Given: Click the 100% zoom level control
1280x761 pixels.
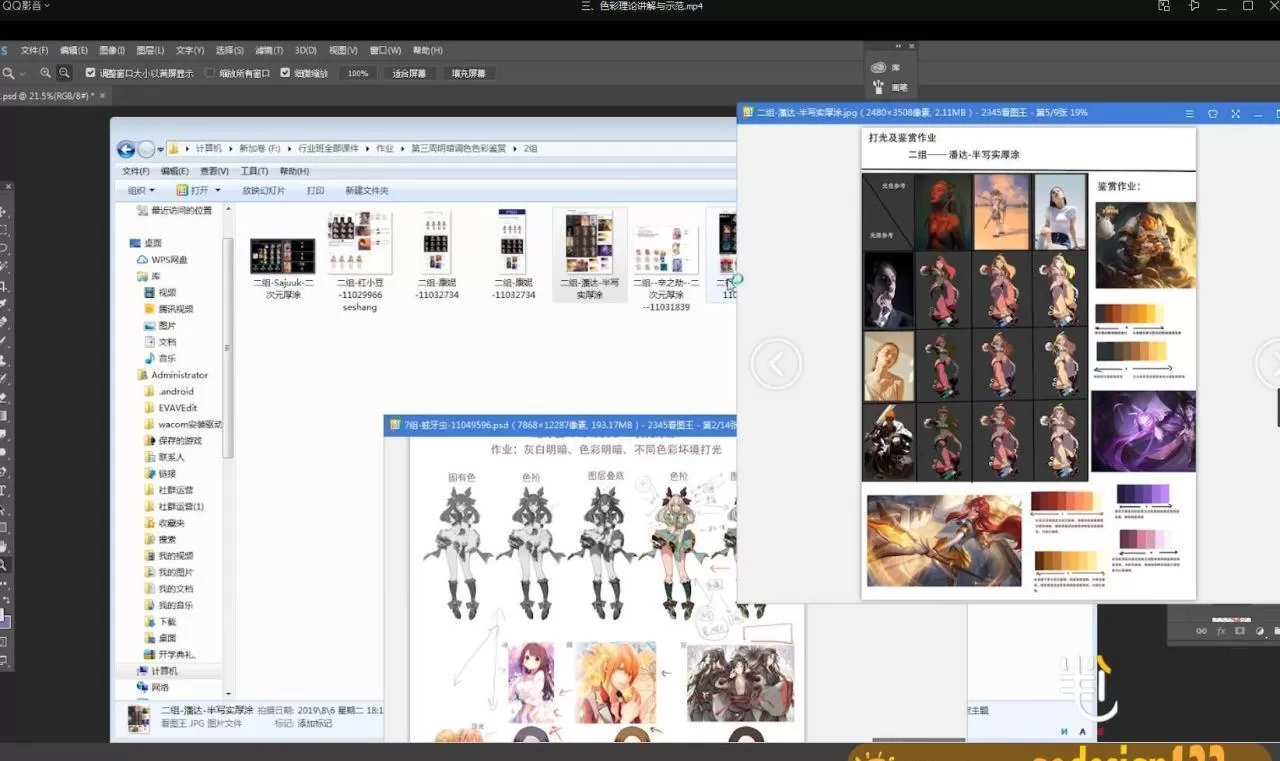Looking at the screenshot, I should (x=358, y=72).
